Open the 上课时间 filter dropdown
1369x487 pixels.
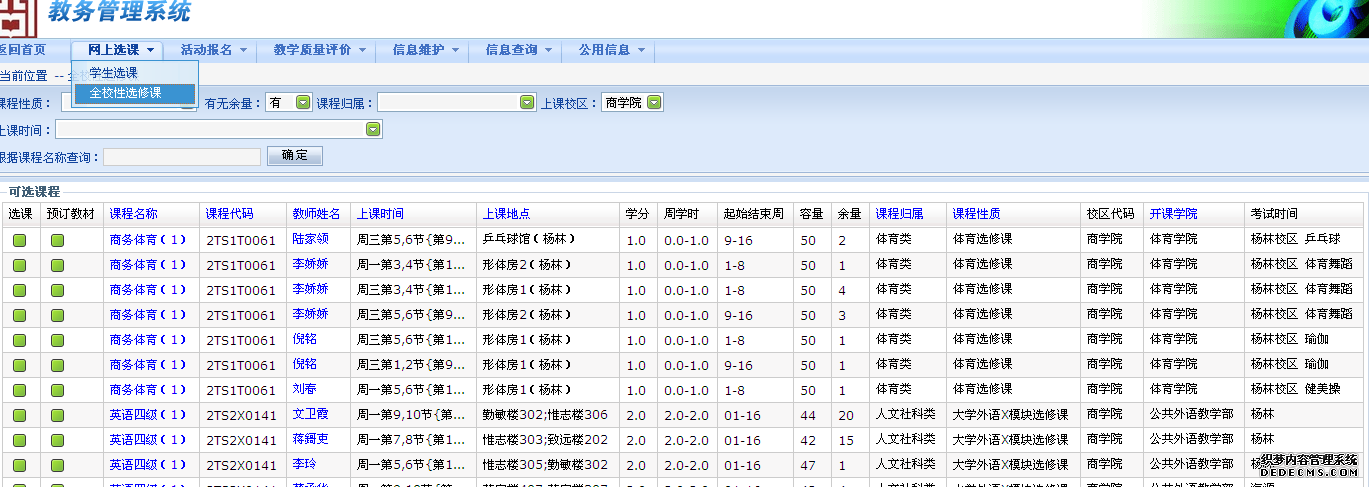(219, 129)
